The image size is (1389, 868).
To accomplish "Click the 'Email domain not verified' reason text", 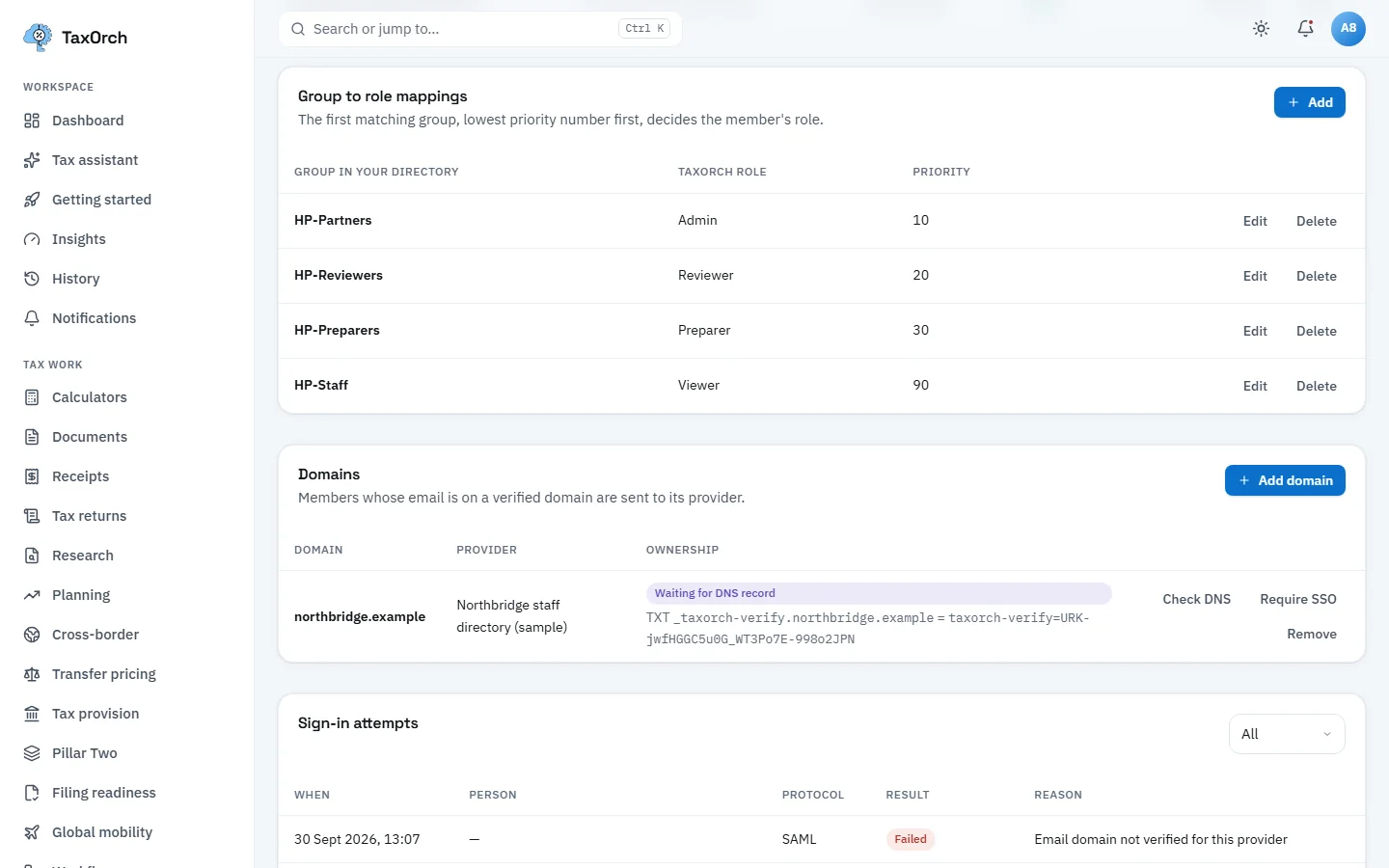I will (x=1160, y=839).
